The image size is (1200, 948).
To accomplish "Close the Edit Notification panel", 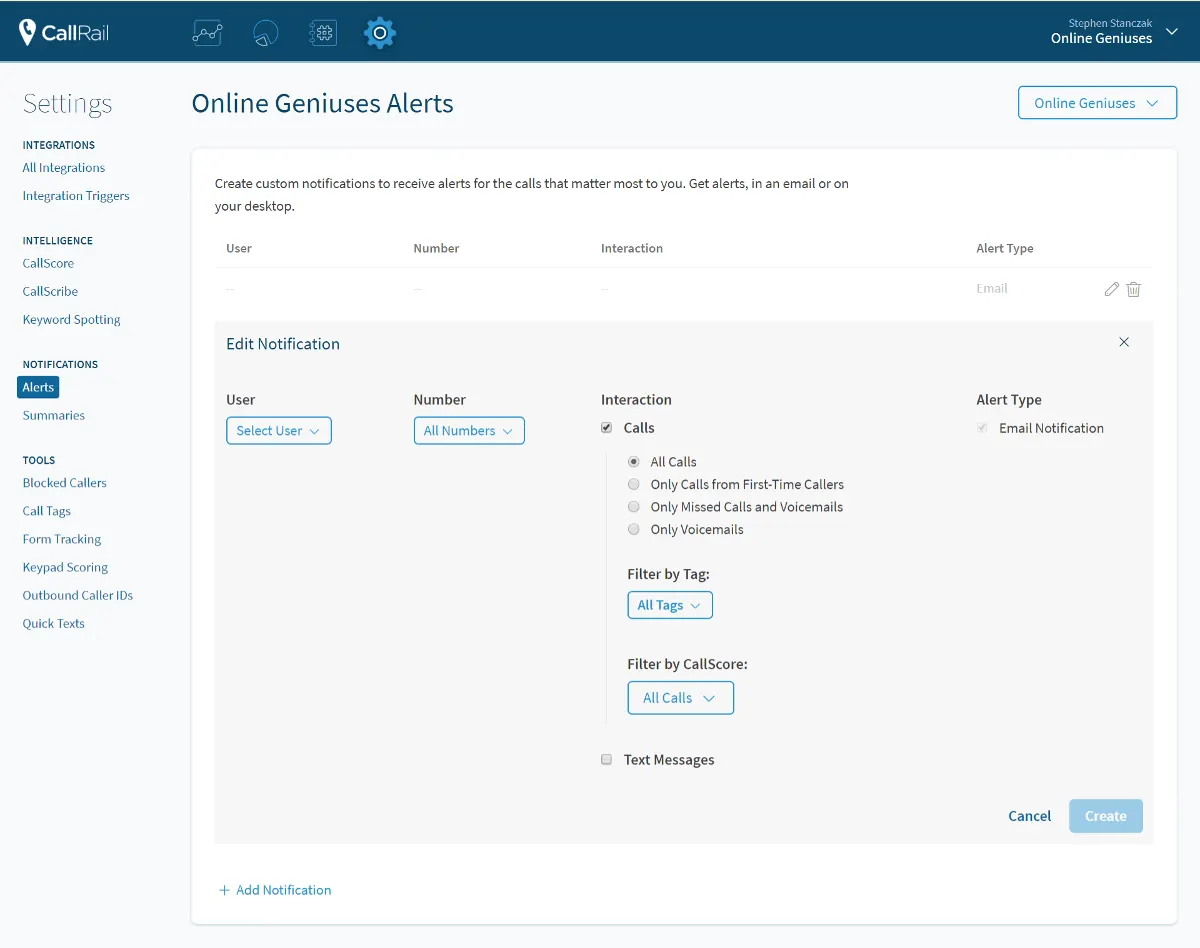I will coord(1124,342).
